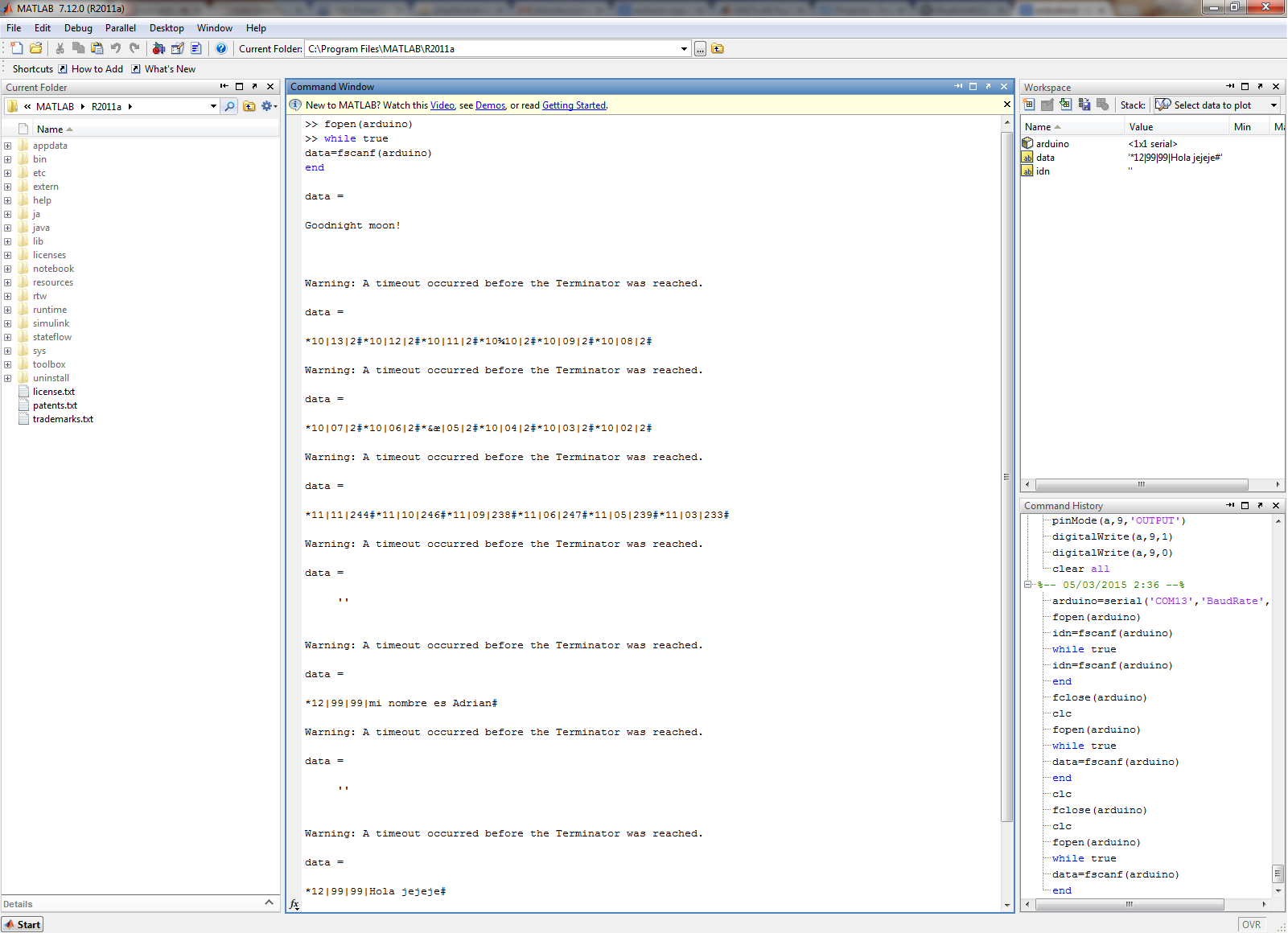Screen dimensions: 1288x933
Task: Open the Edit menu
Action: pyautogui.click(x=43, y=28)
